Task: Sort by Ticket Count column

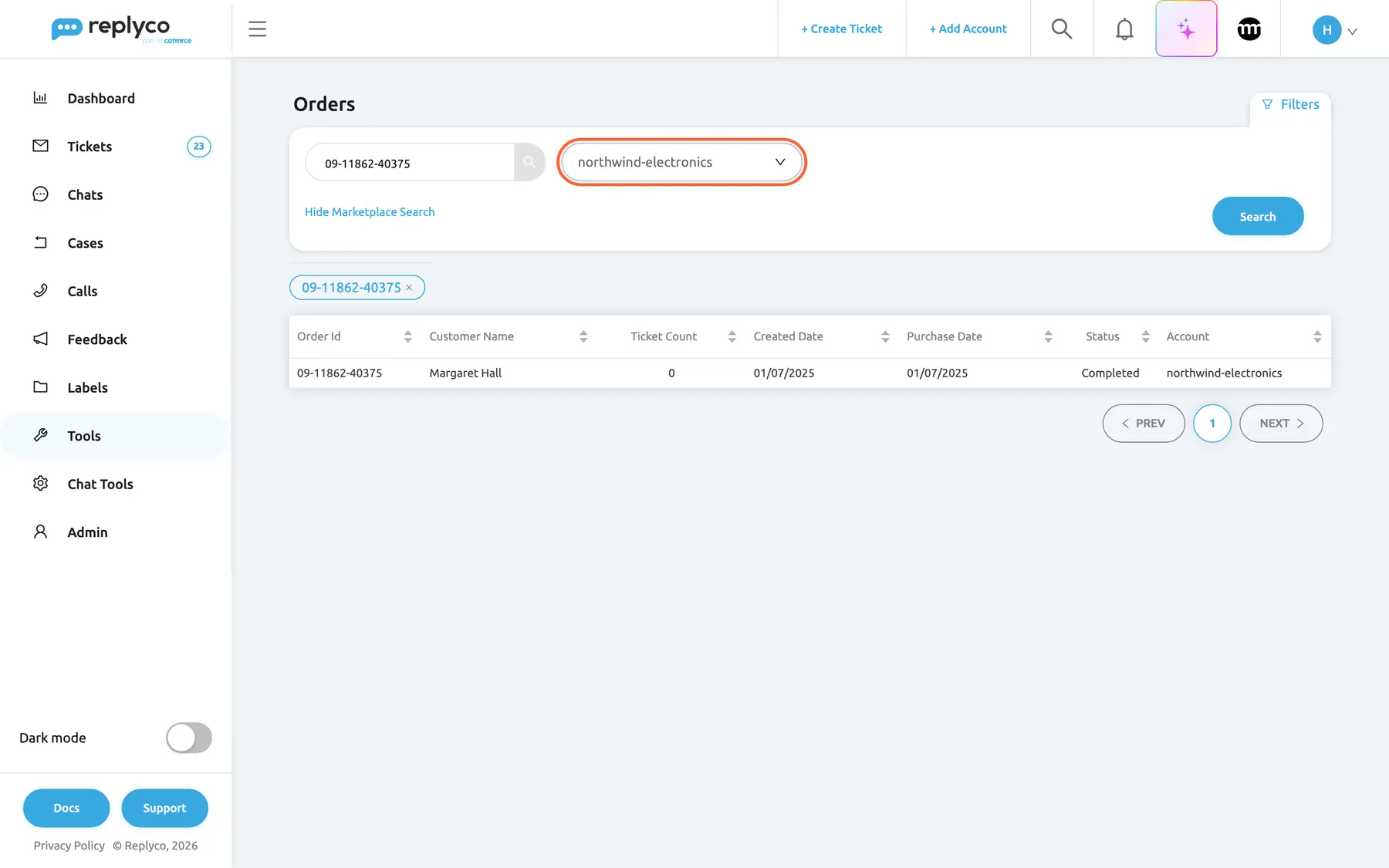Action: tap(732, 336)
